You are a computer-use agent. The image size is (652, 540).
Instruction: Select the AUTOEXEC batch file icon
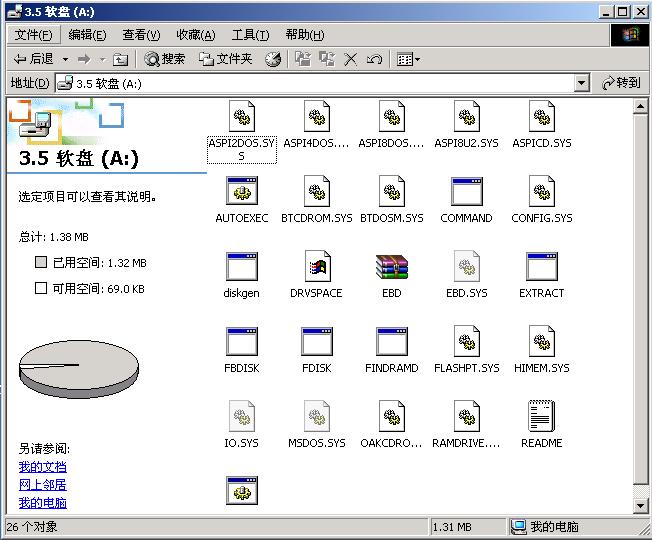coord(242,191)
